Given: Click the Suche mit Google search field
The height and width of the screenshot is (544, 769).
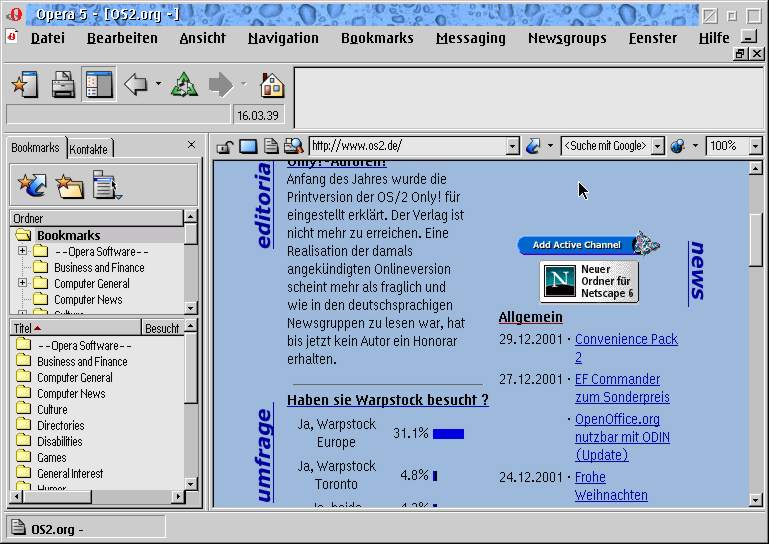Looking at the screenshot, I should coord(606,146).
